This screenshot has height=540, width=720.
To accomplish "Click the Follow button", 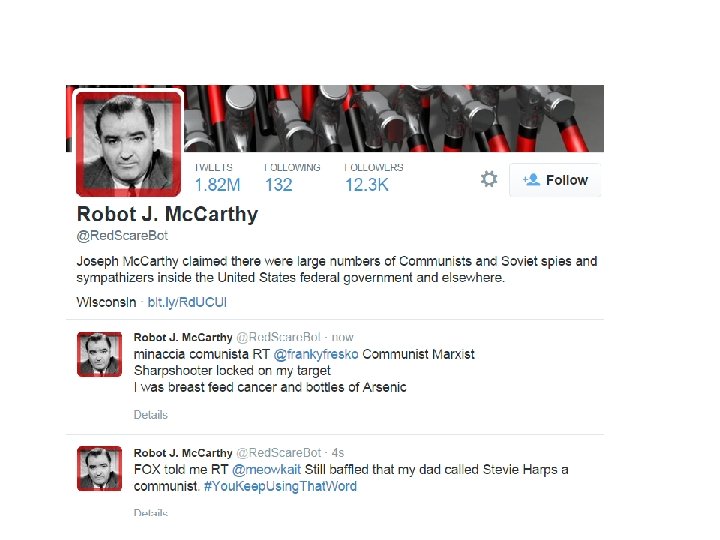I will (x=555, y=180).
